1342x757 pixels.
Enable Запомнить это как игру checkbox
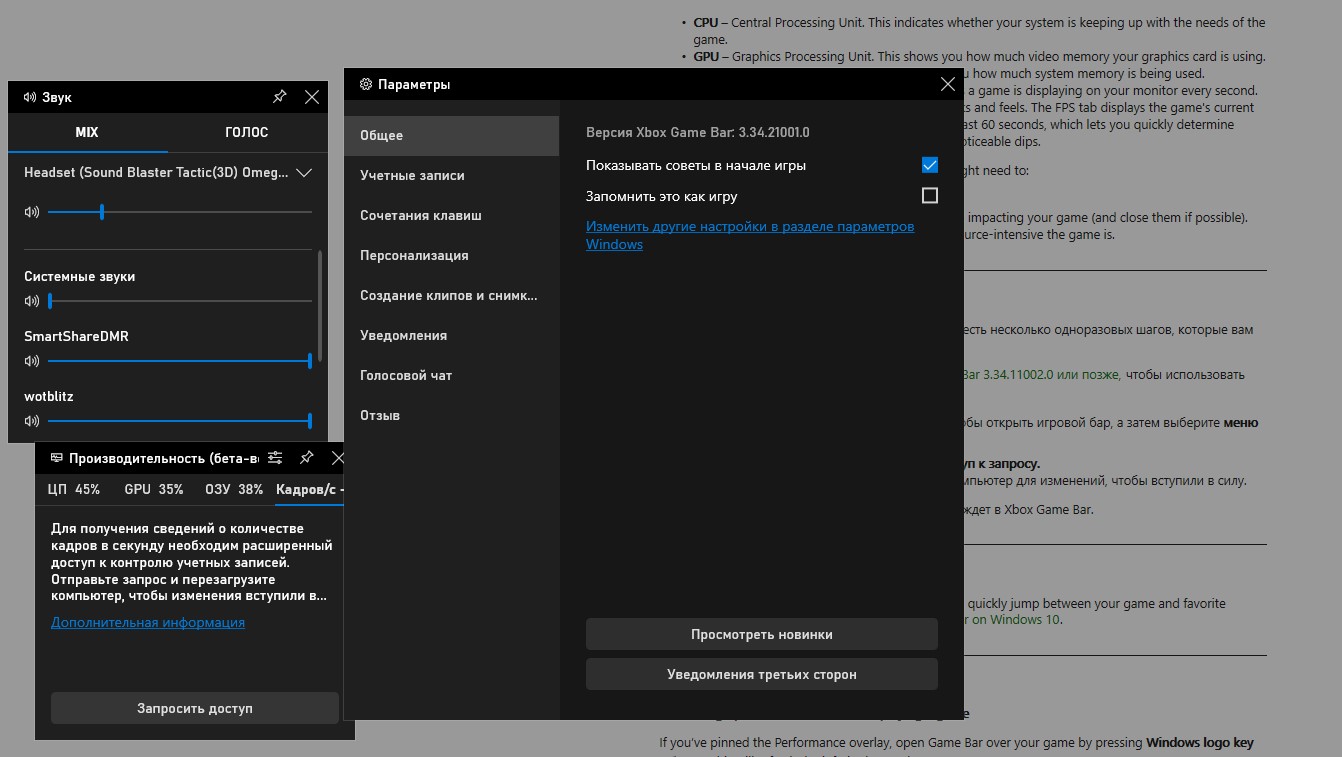point(930,196)
